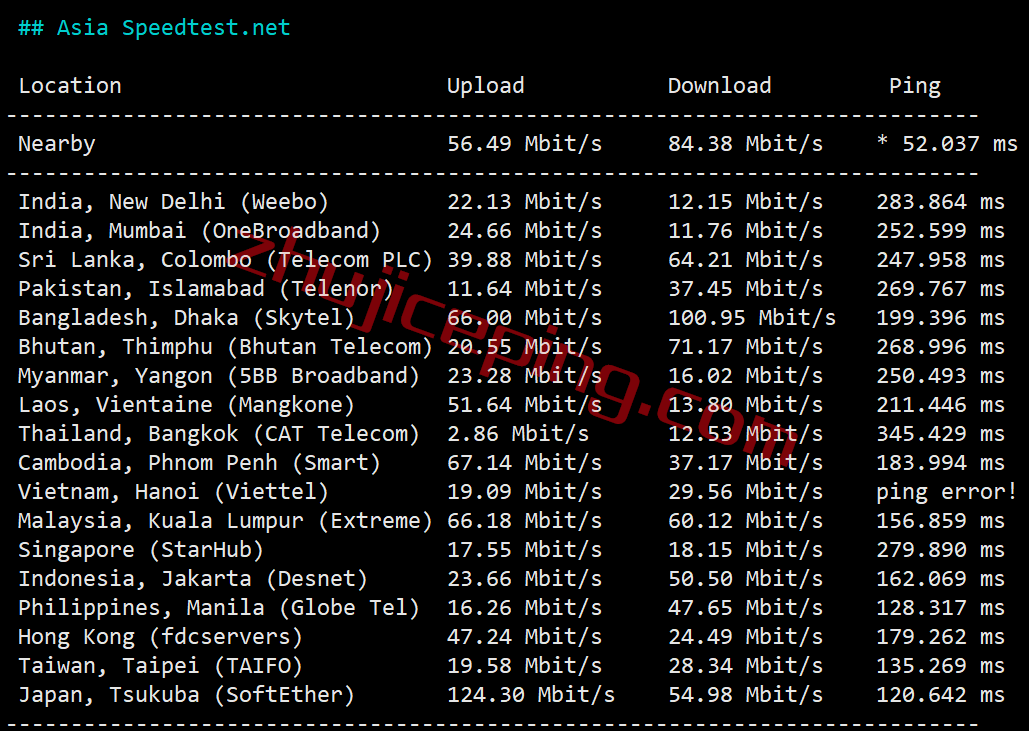Select the Location column header
Image resolution: width=1029 pixels, height=731 pixels.
click(70, 85)
